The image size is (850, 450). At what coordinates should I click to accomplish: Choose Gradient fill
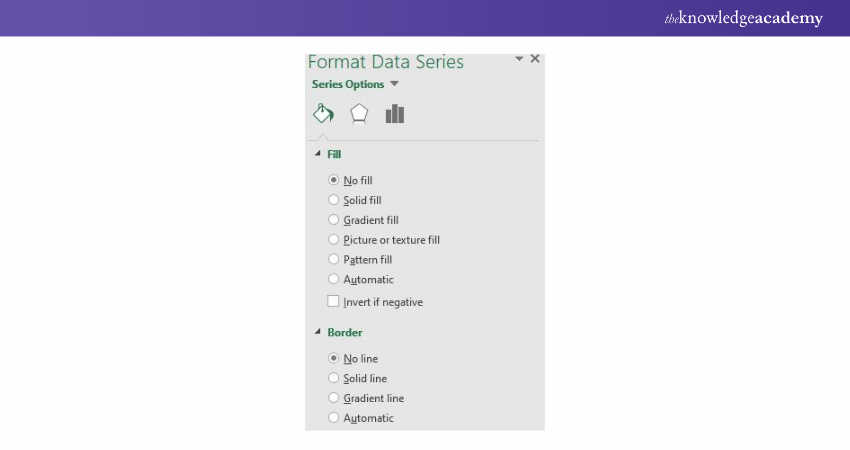click(334, 220)
